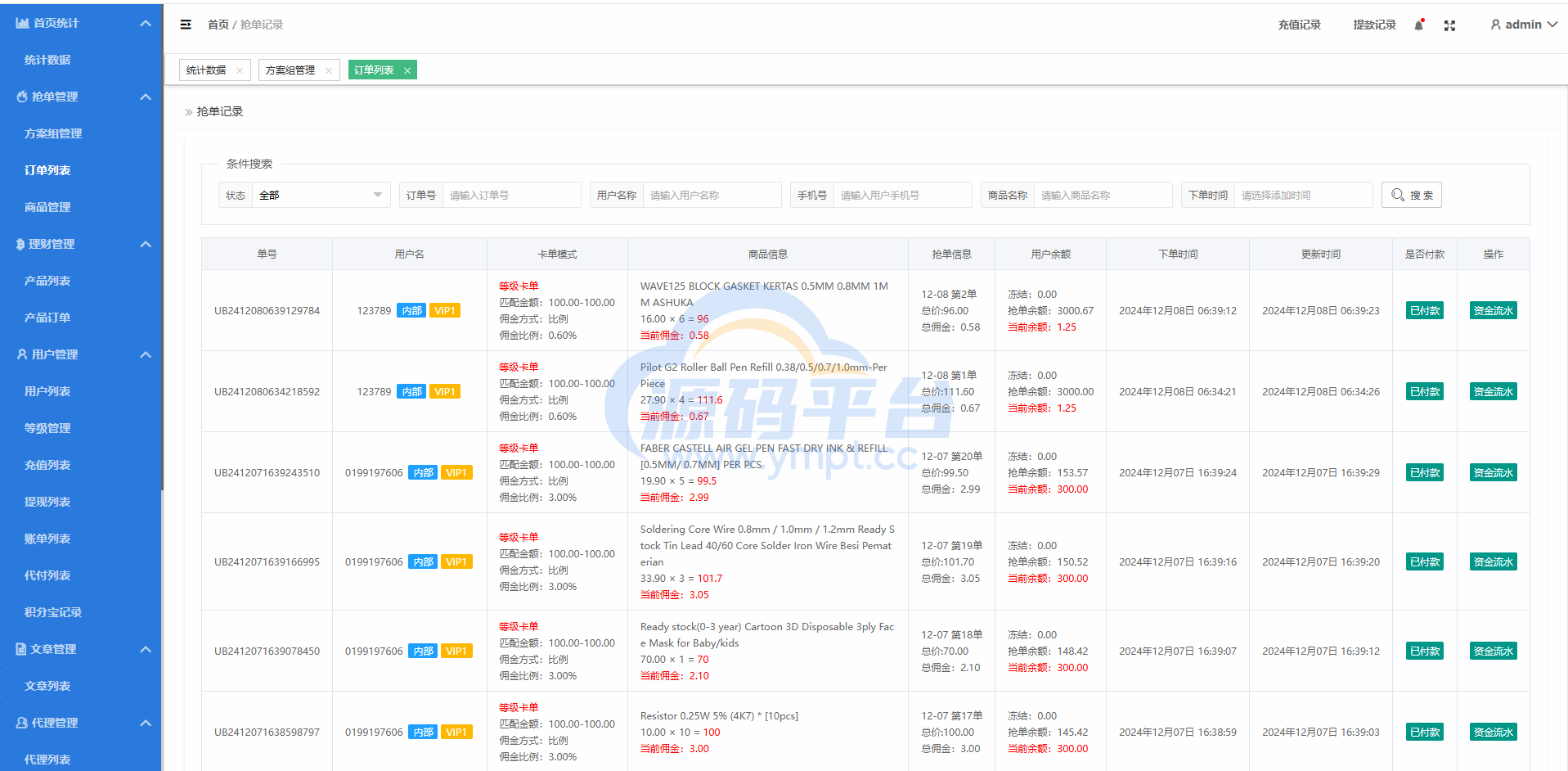Collapse the 理财管理 sidebar group
This screenshot has height=771, width=1568.
click(x=146, y=244)
